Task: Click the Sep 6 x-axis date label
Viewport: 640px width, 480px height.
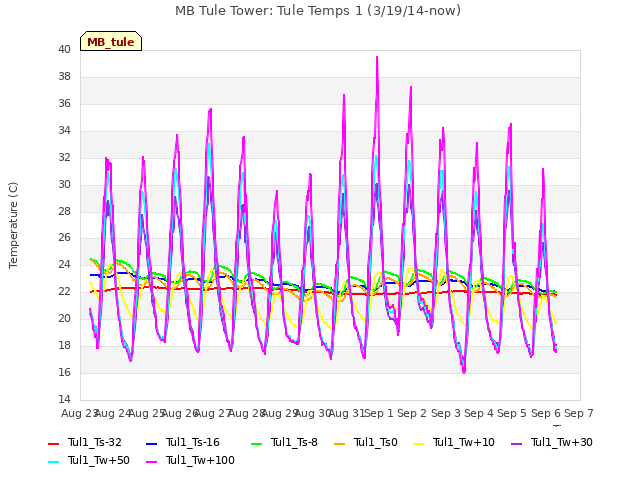Action: 546,413
